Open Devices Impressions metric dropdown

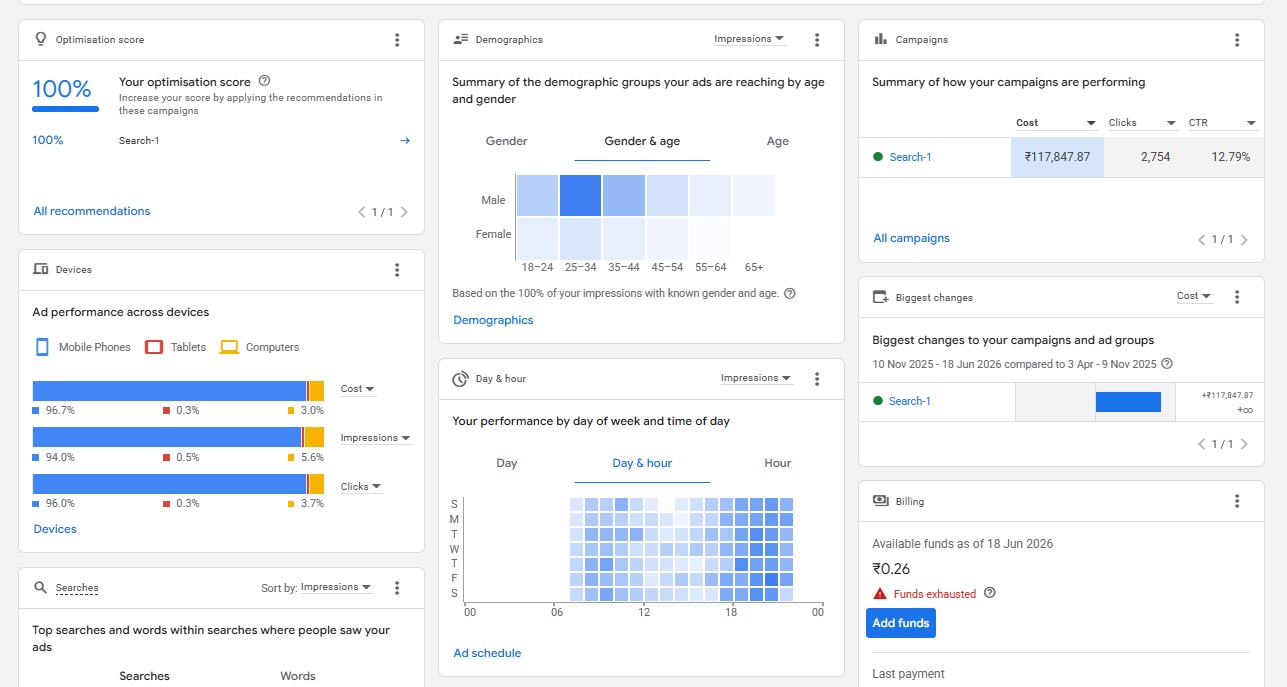(x=376, y=438)
